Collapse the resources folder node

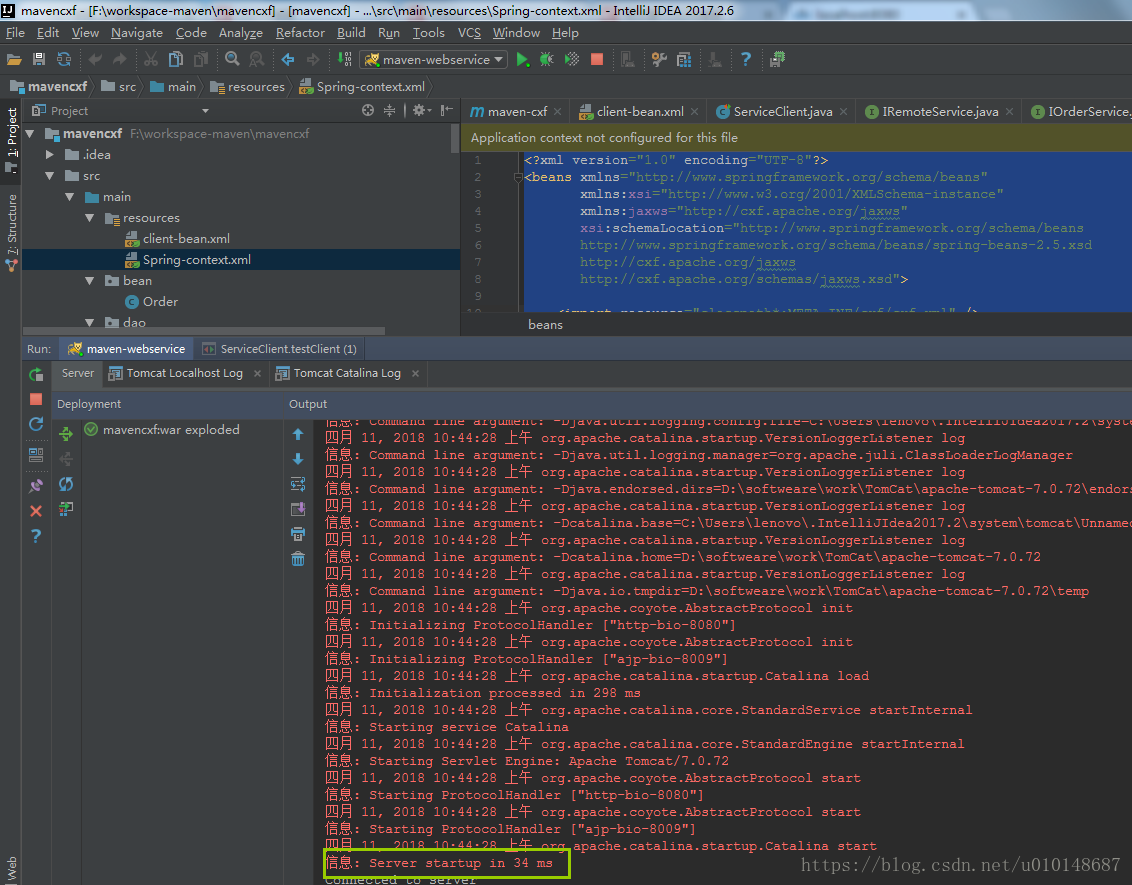(90, 217)
